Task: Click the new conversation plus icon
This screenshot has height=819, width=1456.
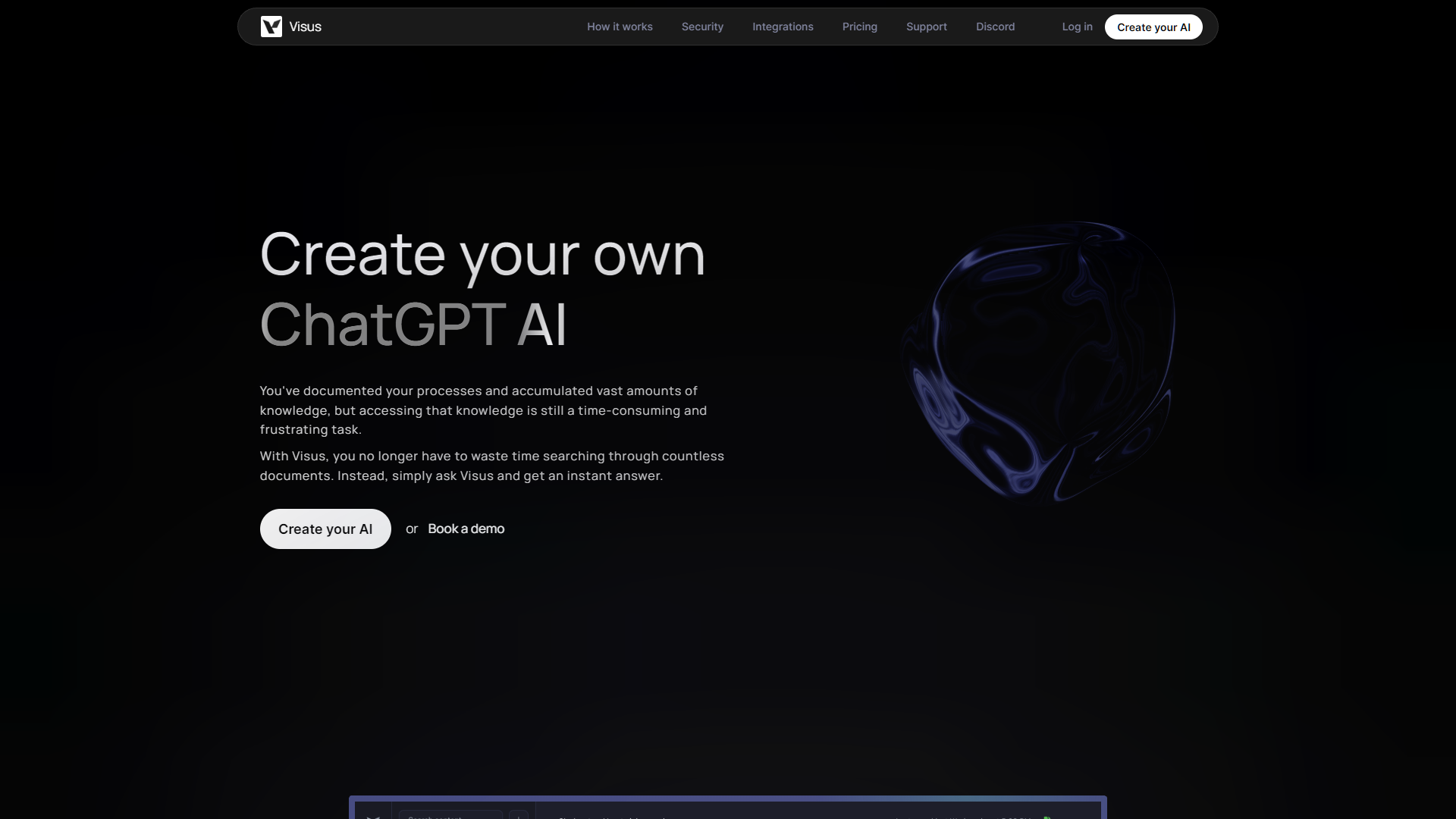Action: 519,817
